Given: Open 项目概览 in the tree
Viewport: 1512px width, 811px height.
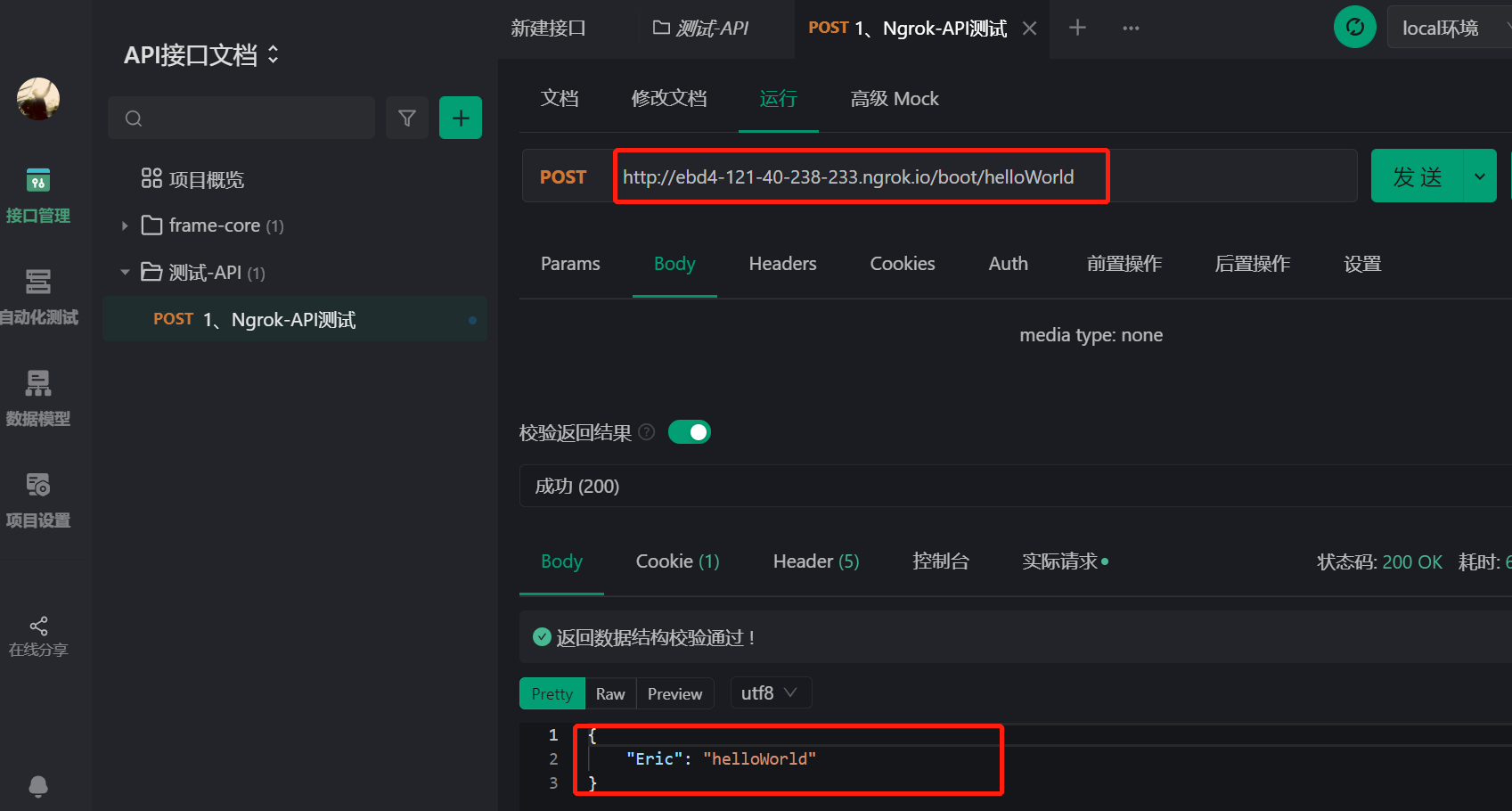Looking at the screenshot, I should tap(207, 180).
